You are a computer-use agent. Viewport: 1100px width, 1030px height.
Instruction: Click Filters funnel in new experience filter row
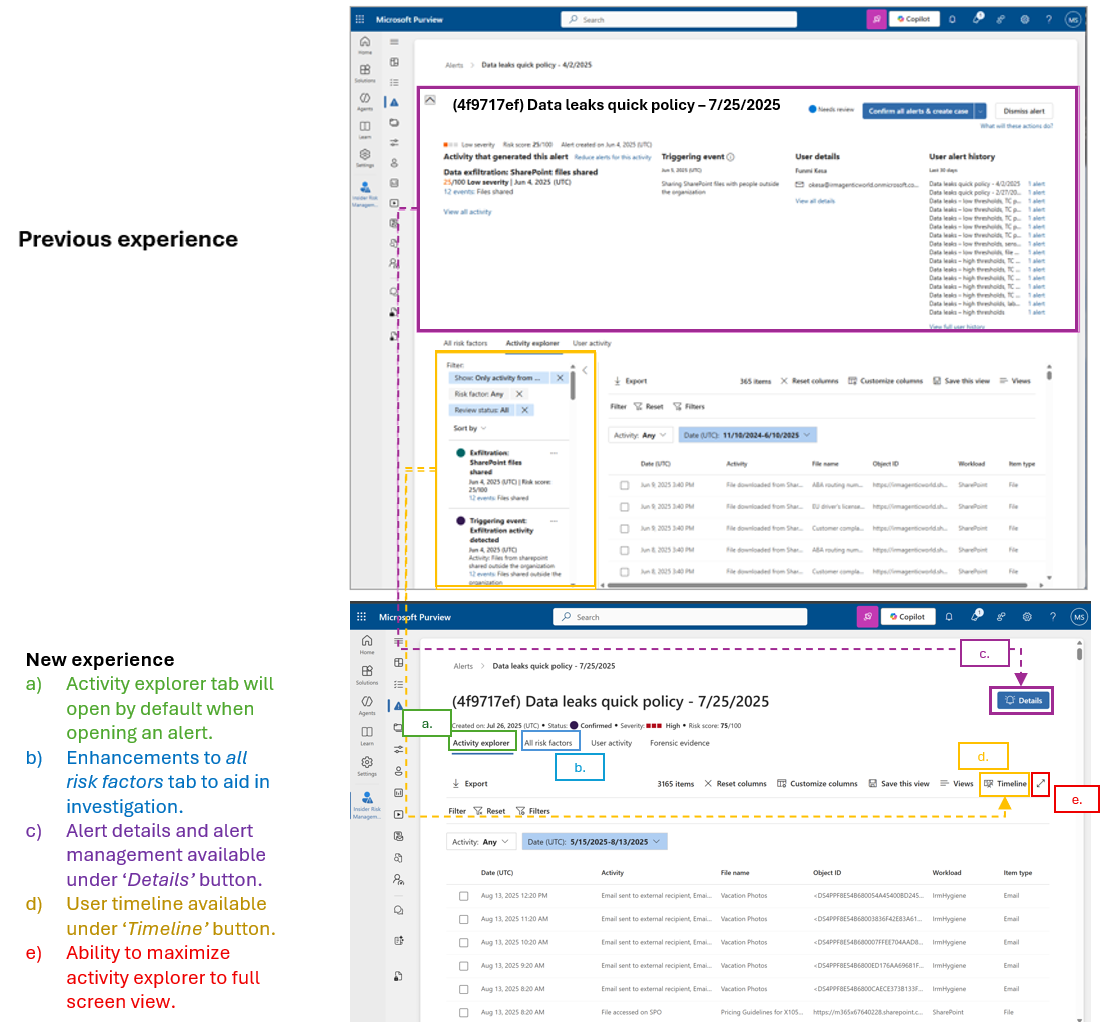click(x=532, y=811)
